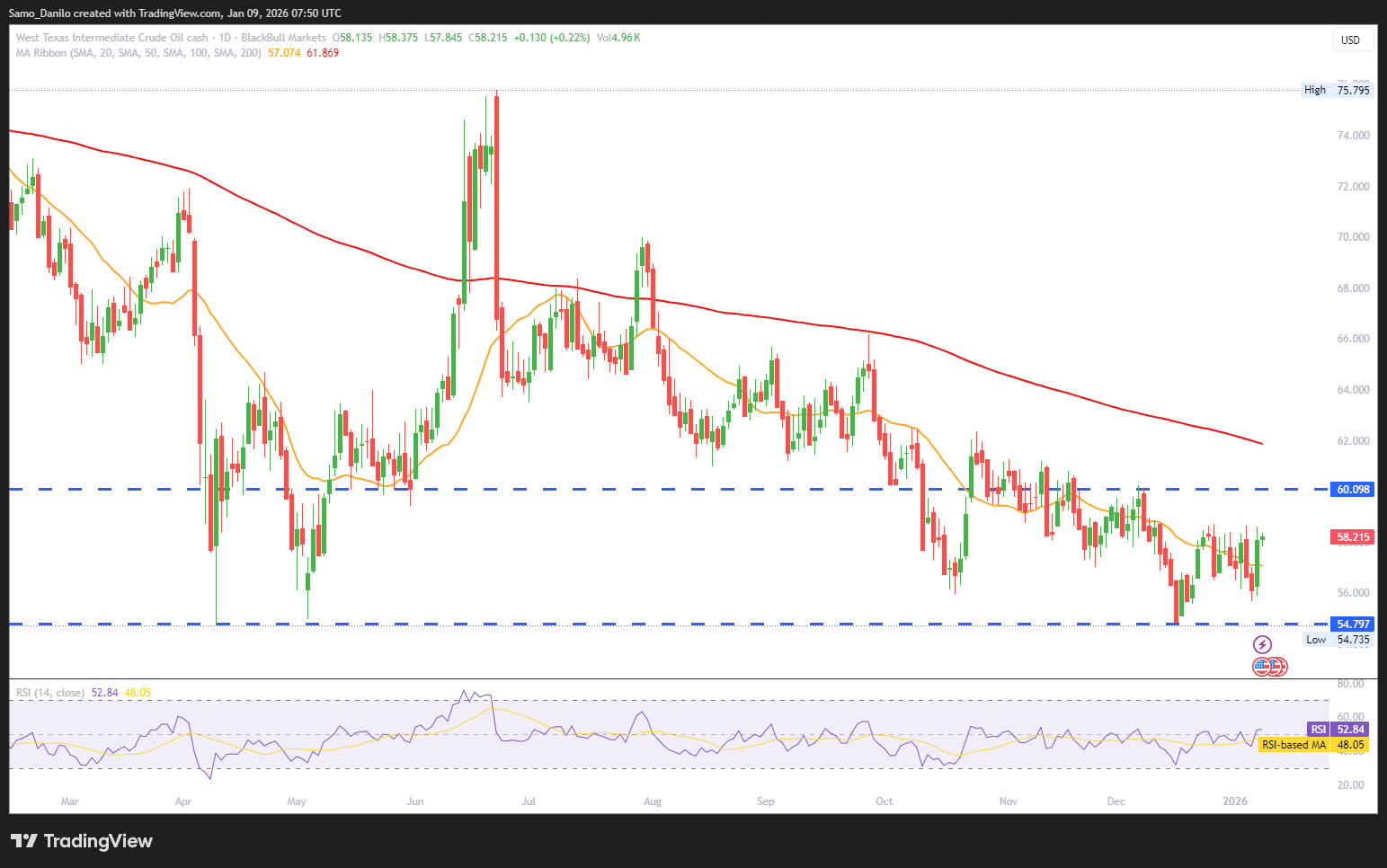Click the Low 54.735 price label

click(x=1338, y=640)
